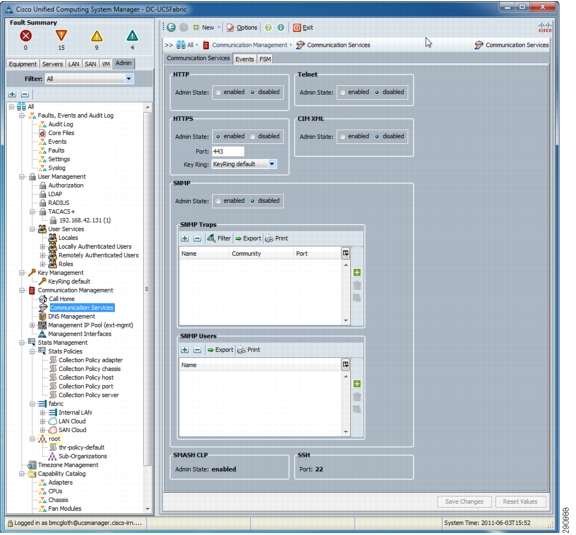Switch to the Equipment tab
This screenshot has height=535, width=576.
tap(23, 64)
